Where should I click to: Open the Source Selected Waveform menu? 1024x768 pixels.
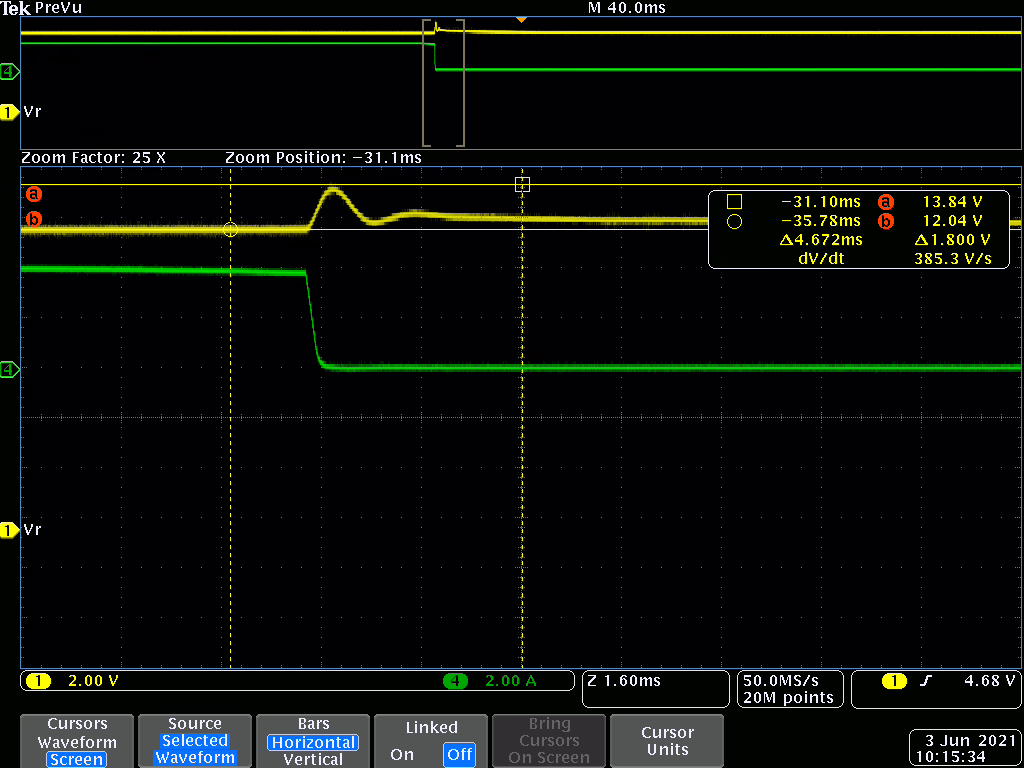click(x=195, y=741)
